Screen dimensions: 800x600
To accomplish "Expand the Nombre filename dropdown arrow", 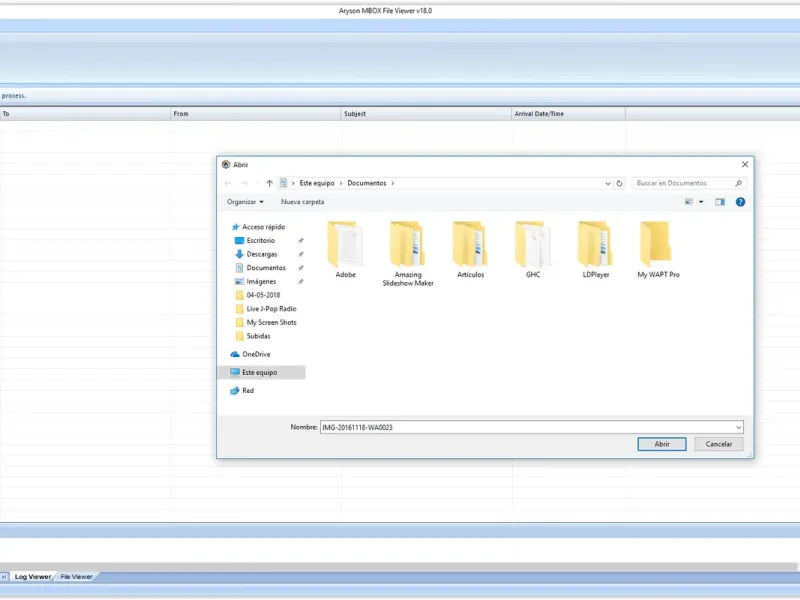I will point(738,428).
